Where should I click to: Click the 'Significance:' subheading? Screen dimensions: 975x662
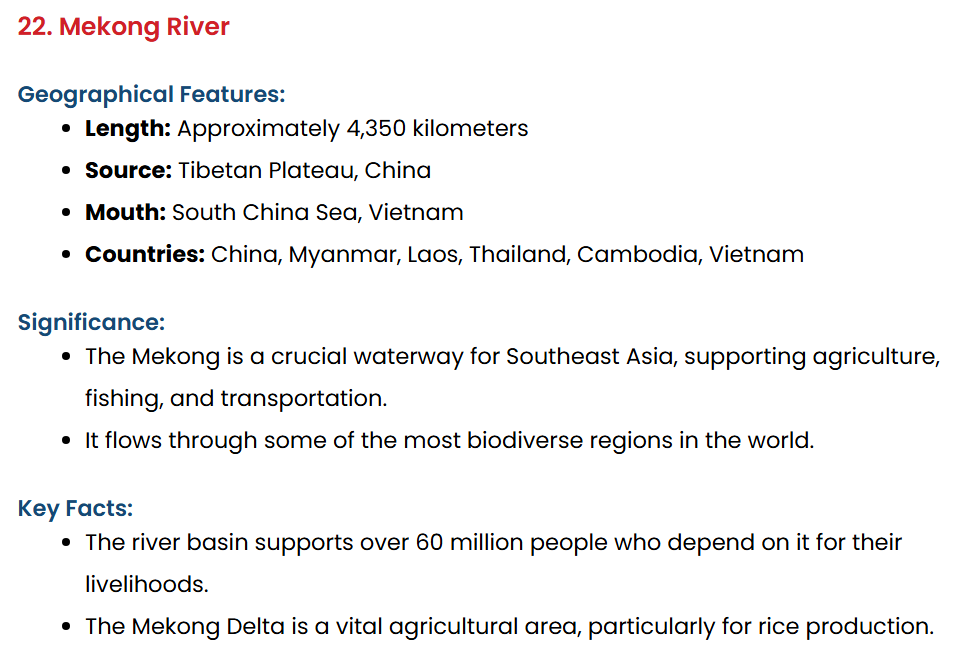point(91,323)
